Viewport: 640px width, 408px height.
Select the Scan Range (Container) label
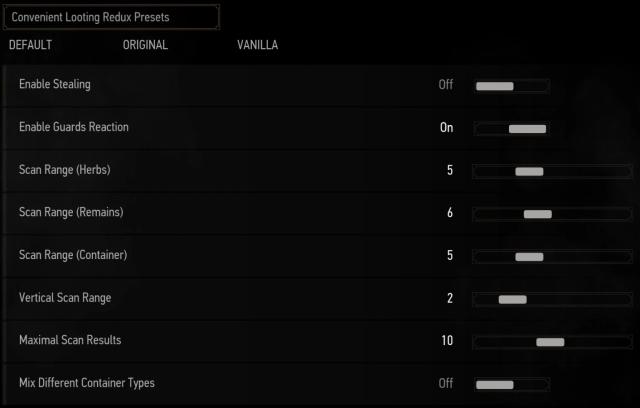click(x=73, y=256)
